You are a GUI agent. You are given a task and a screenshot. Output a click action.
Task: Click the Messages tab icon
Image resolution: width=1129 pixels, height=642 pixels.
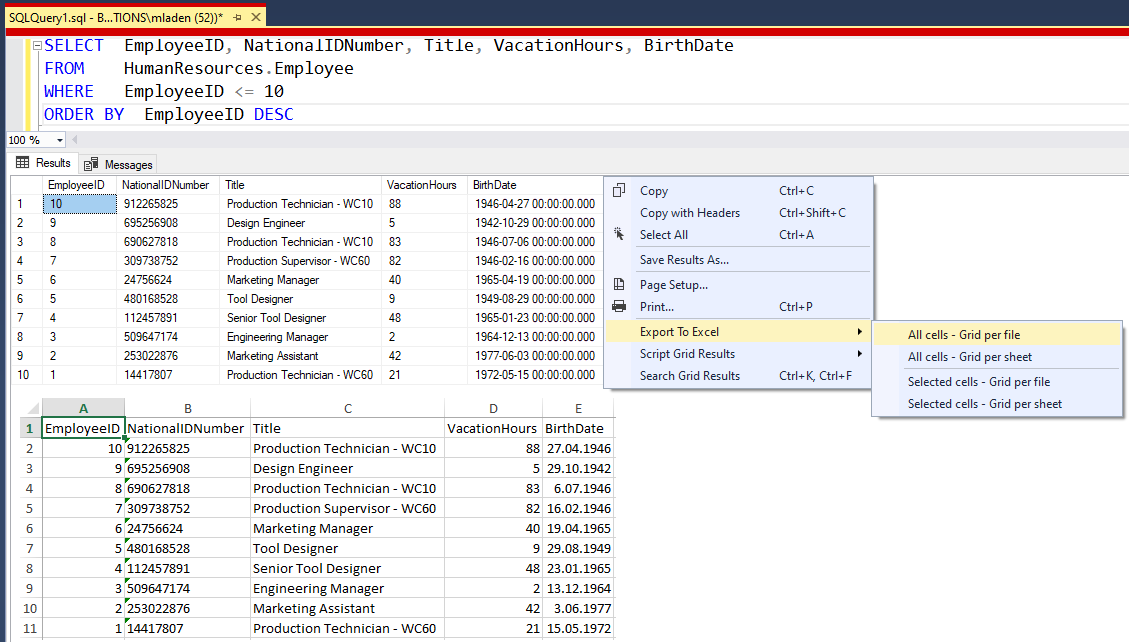click(x=91, y=164)
